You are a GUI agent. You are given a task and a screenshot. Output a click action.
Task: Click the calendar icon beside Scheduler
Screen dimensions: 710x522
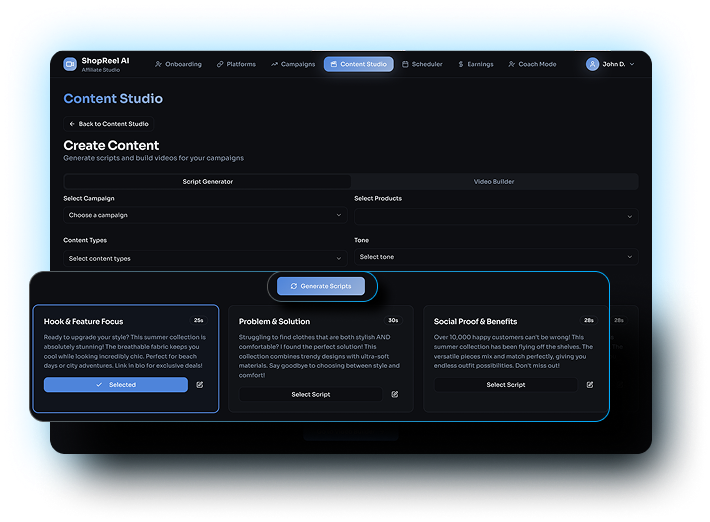coord(405,64)
